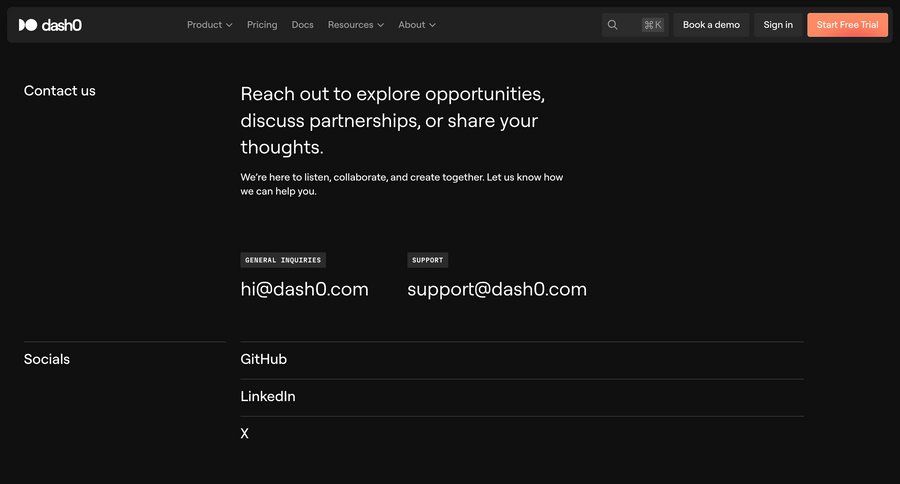
Task: Click the Socials section label
Action: click(x=47, y=359)
